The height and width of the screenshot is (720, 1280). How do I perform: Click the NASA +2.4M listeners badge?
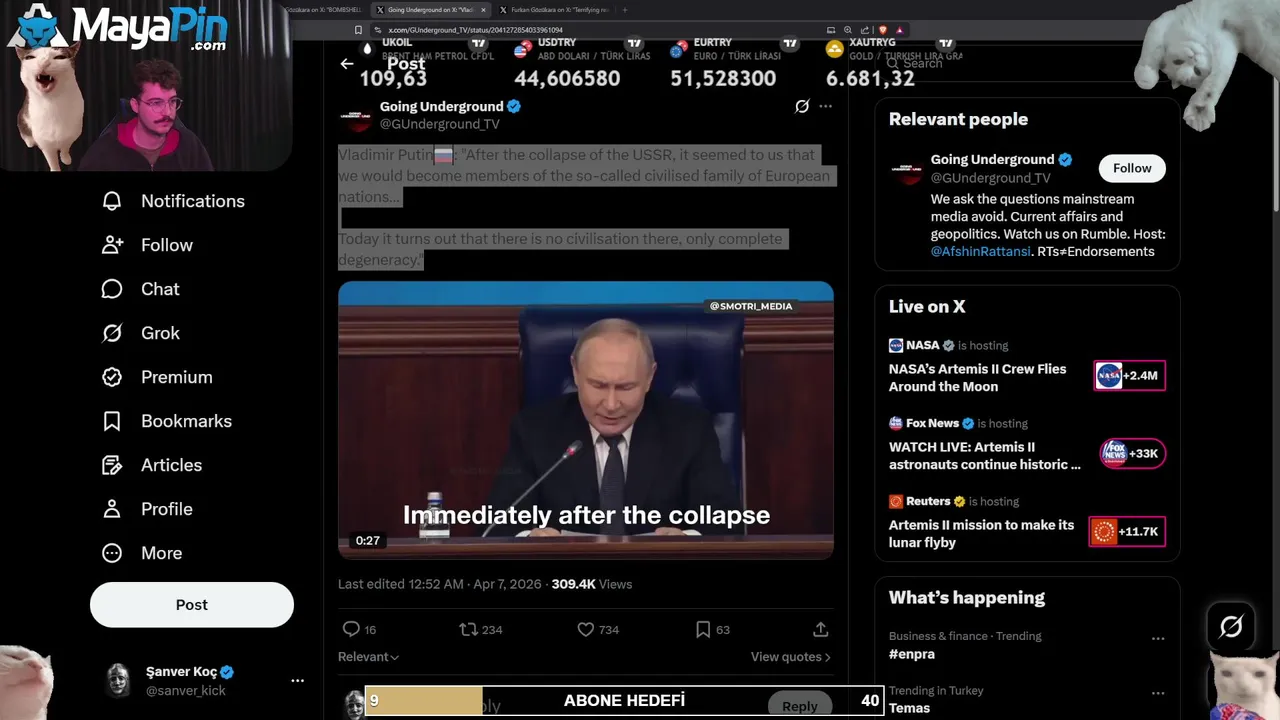coord(1129,376)
